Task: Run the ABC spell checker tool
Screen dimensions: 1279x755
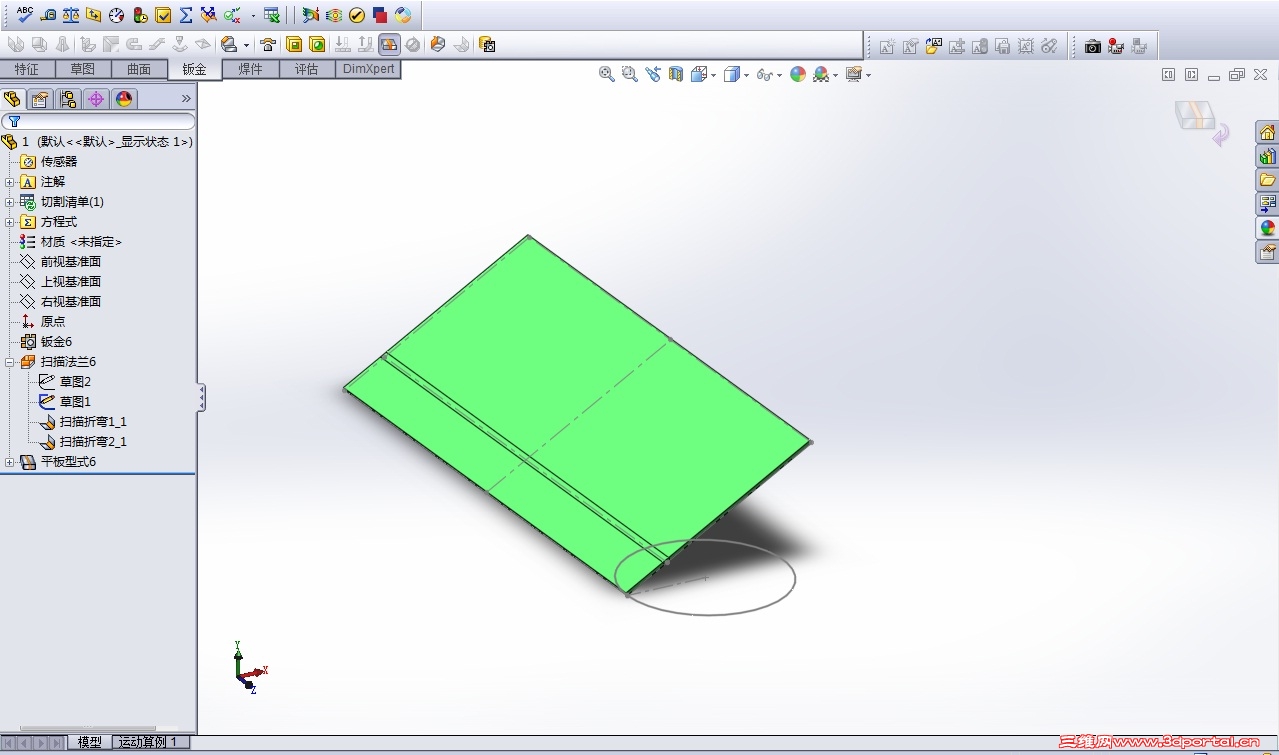Action: point(25,15)
